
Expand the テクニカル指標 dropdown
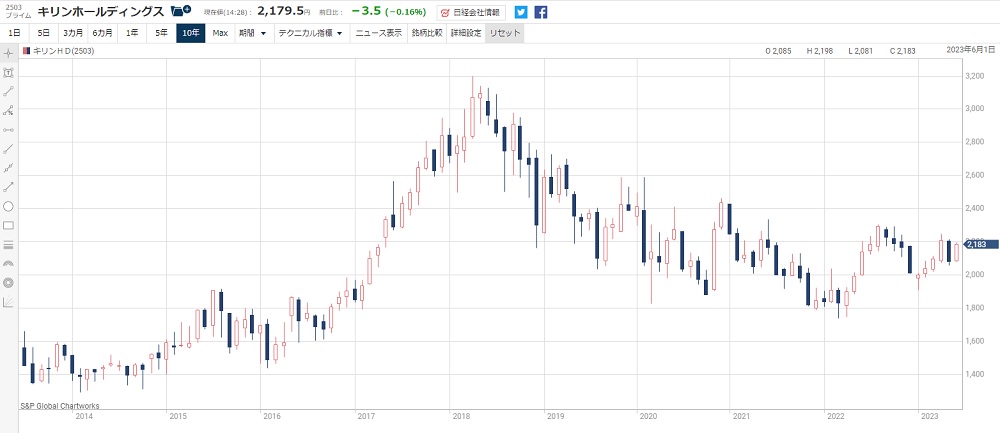tap(310, 33)
